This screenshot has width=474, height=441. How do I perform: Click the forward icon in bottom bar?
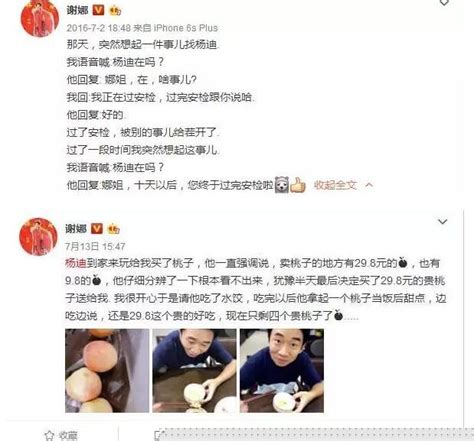[x=159, y=435]
